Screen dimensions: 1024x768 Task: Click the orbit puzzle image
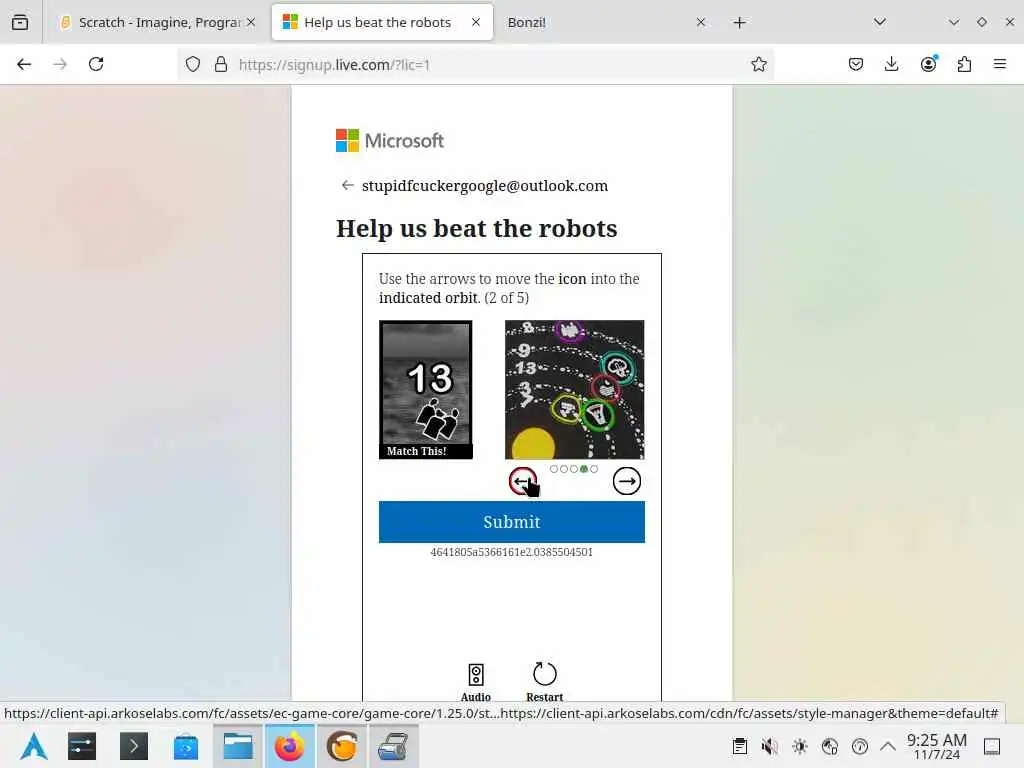tap(574, 389)
